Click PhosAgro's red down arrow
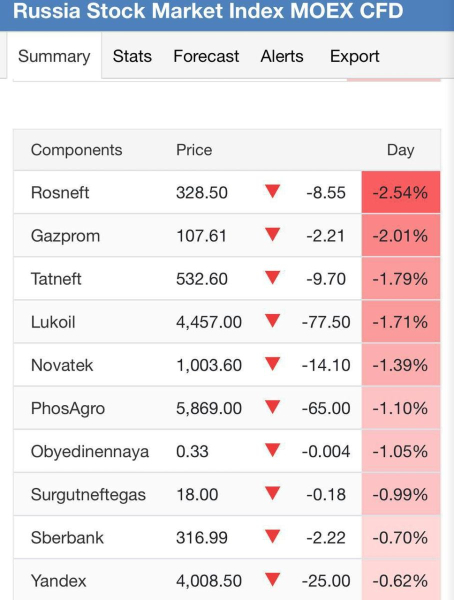454x600 pixels. [x=272, y=407]
